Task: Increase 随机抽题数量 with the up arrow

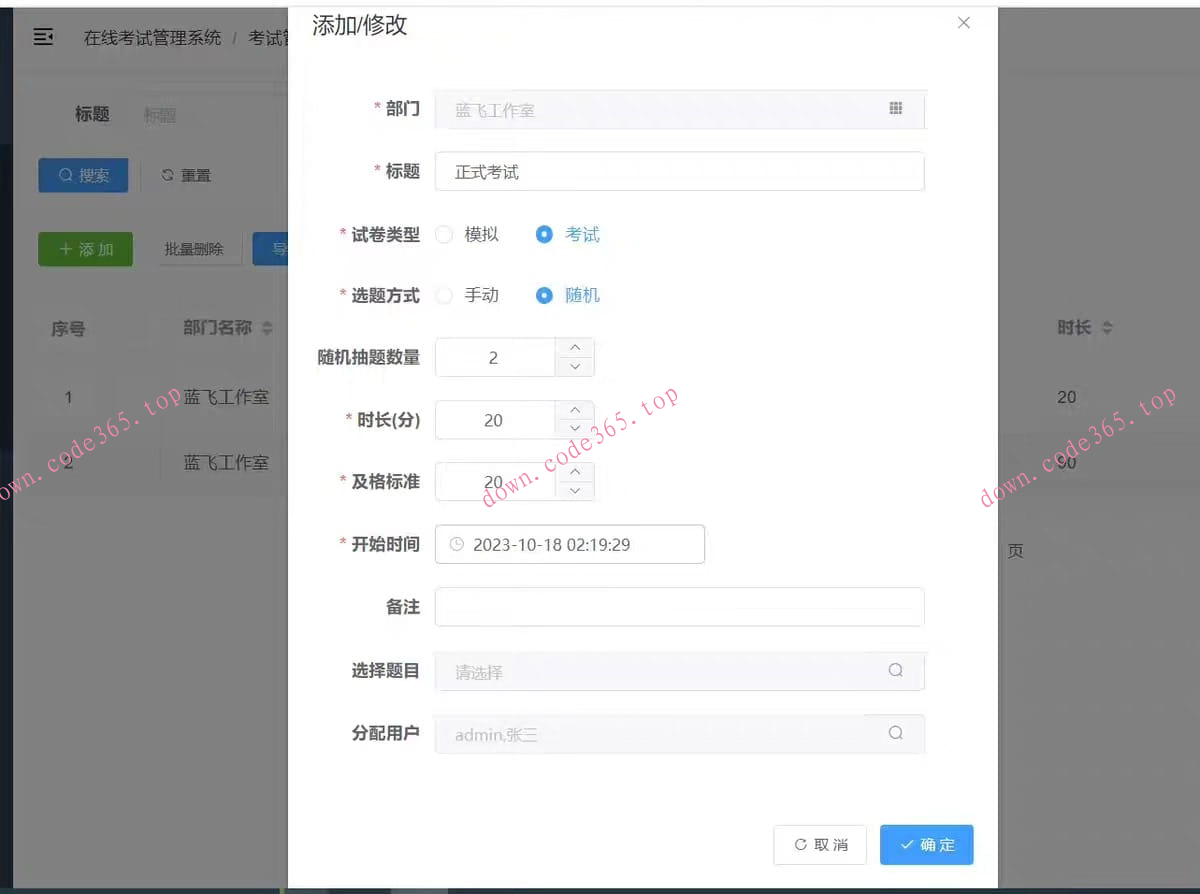Action: [x=576, y=347]
